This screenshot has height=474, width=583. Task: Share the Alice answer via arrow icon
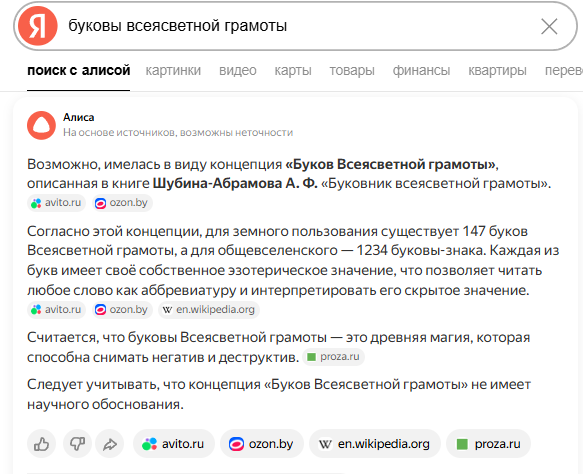(x=110, y=444)
